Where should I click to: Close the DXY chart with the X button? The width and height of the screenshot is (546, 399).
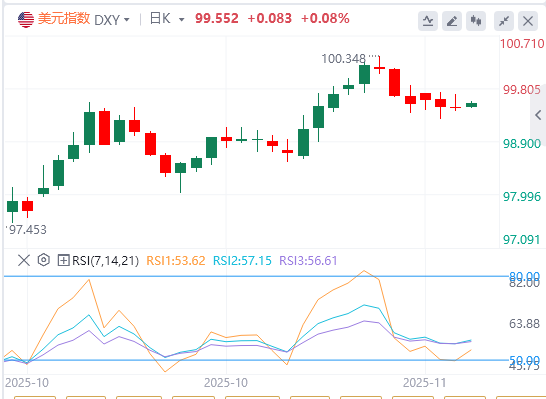[x=528, y=21]
